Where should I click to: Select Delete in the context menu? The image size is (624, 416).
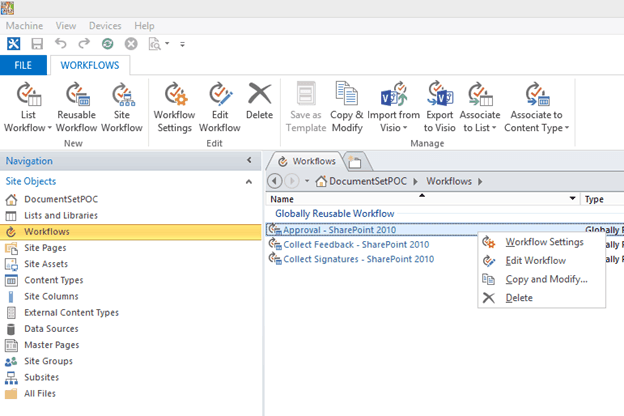pyautogui.click(x=519, y=298)
